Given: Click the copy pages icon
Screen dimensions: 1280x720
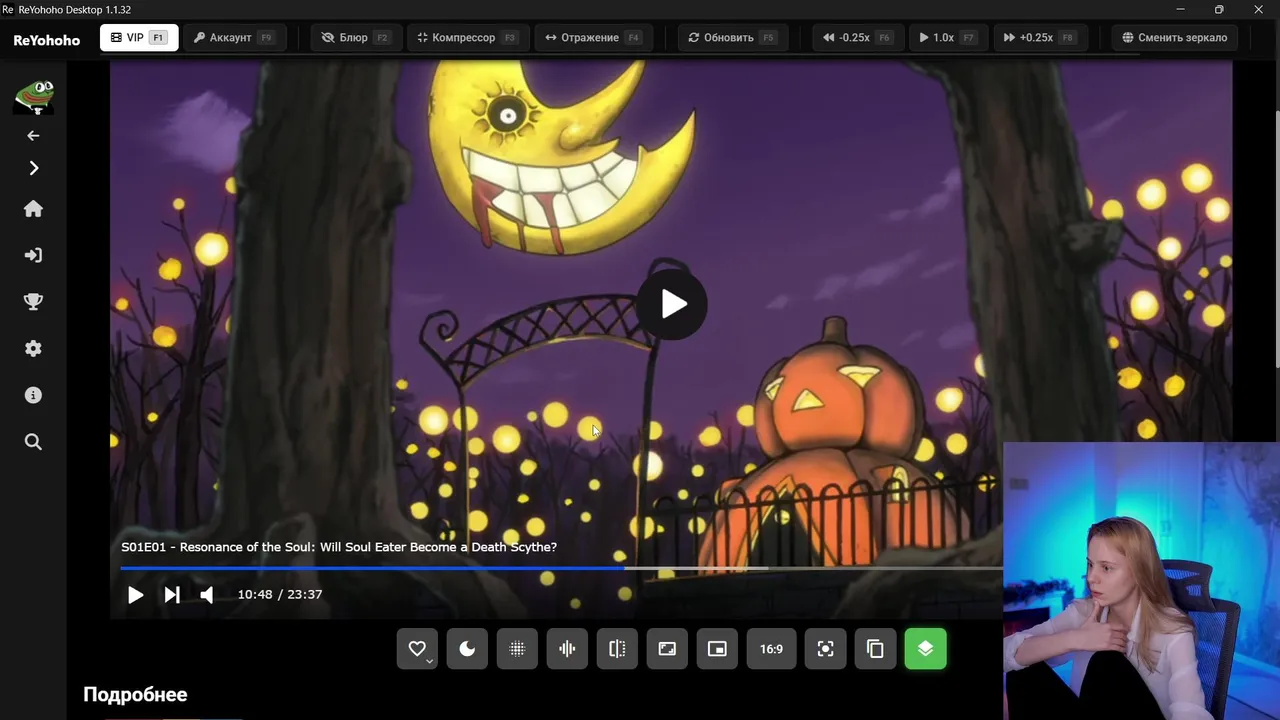Looking at the screenshot, I should tap(875, 649).
